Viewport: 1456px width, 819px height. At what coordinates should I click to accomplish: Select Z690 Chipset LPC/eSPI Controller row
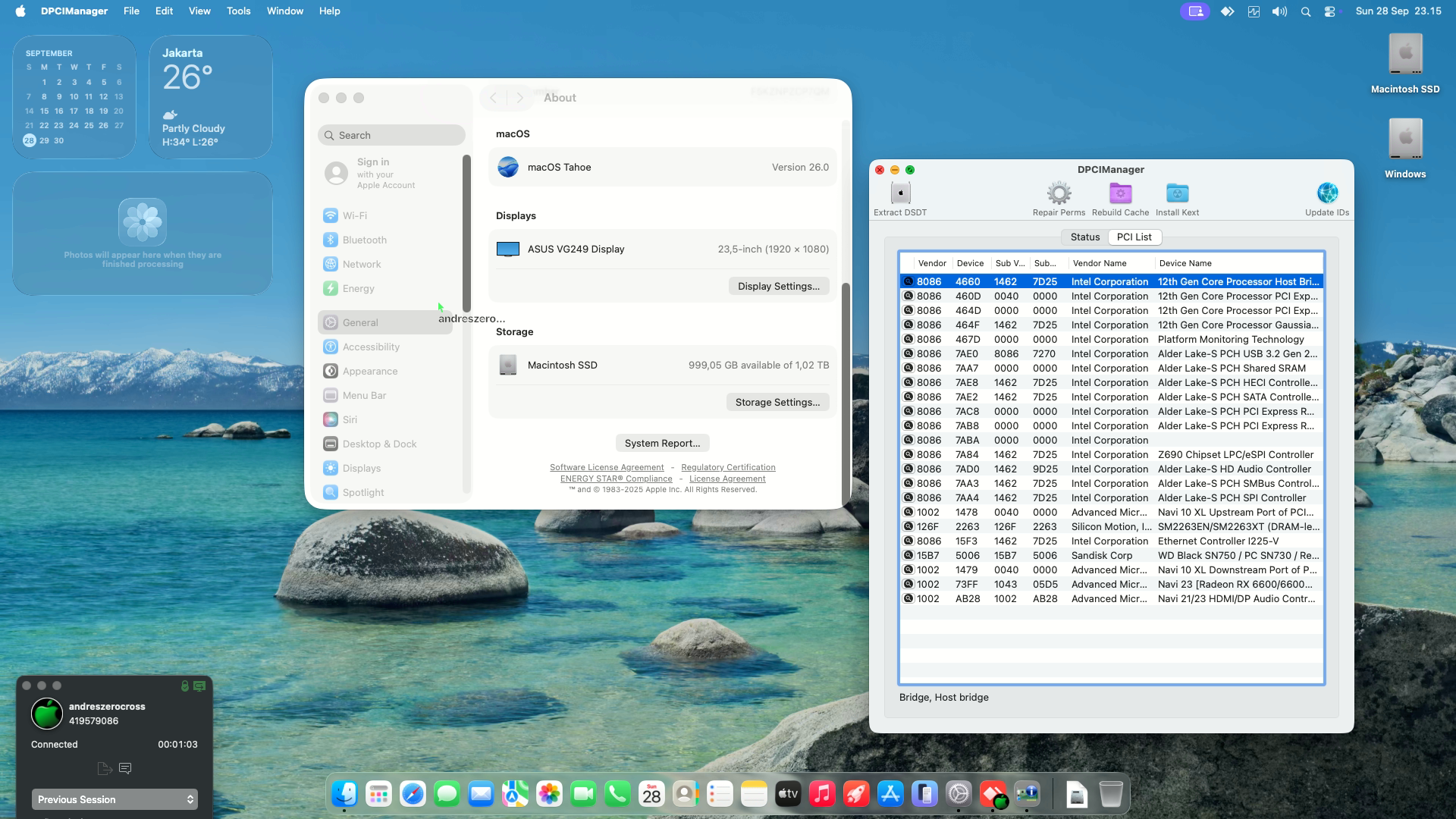pos(1112,455)
